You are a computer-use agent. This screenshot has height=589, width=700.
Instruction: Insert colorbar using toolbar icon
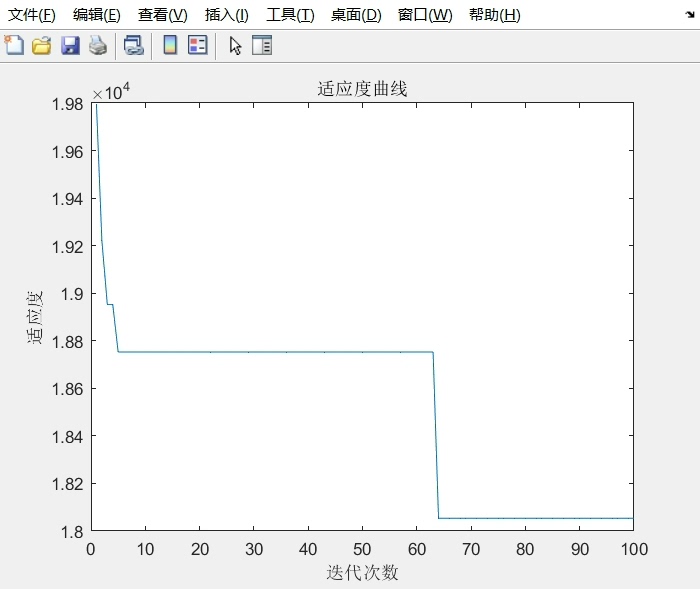coord(170,45)
